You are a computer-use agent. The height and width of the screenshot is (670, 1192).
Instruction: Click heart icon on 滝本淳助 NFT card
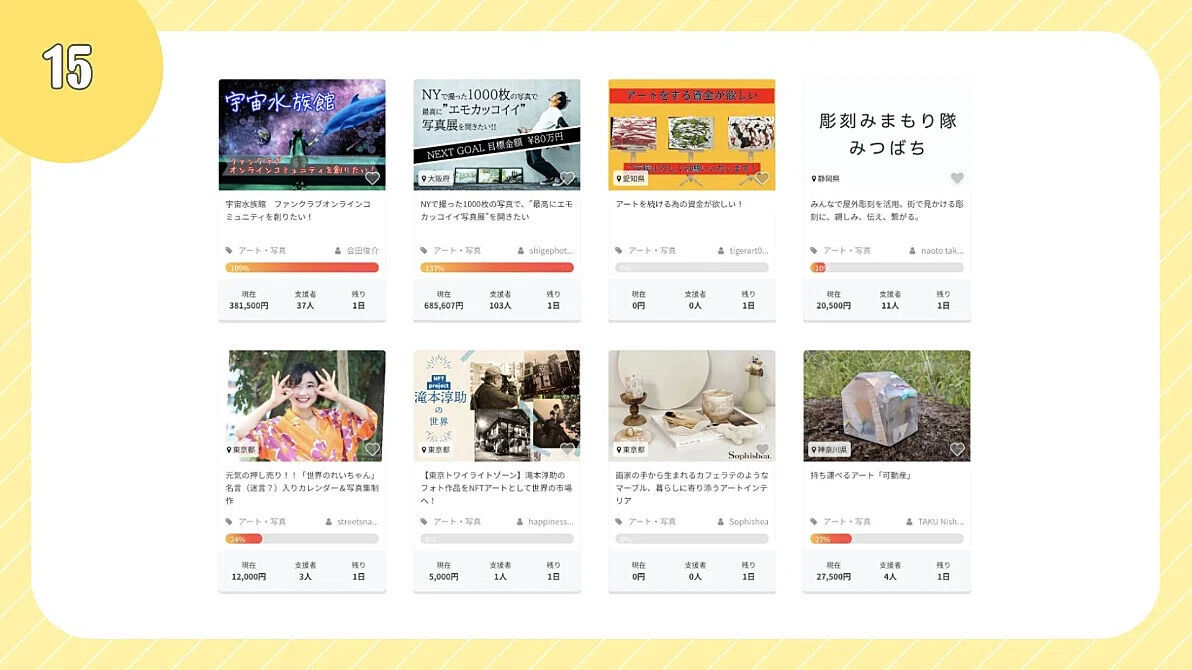click(x=567, y=449)
